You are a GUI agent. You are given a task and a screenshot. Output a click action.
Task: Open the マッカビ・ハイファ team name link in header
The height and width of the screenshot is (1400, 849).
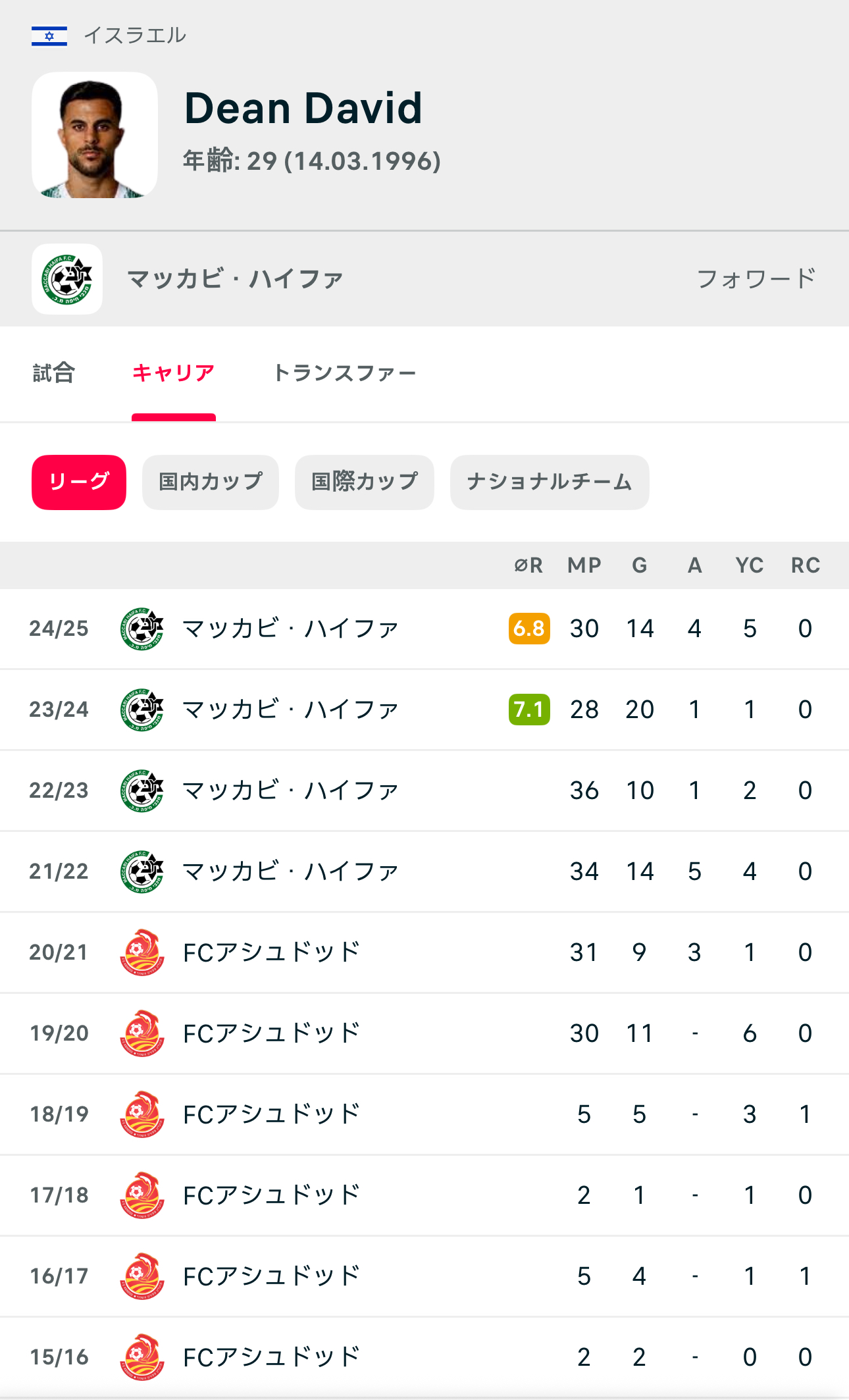click(x=235, y=279)
